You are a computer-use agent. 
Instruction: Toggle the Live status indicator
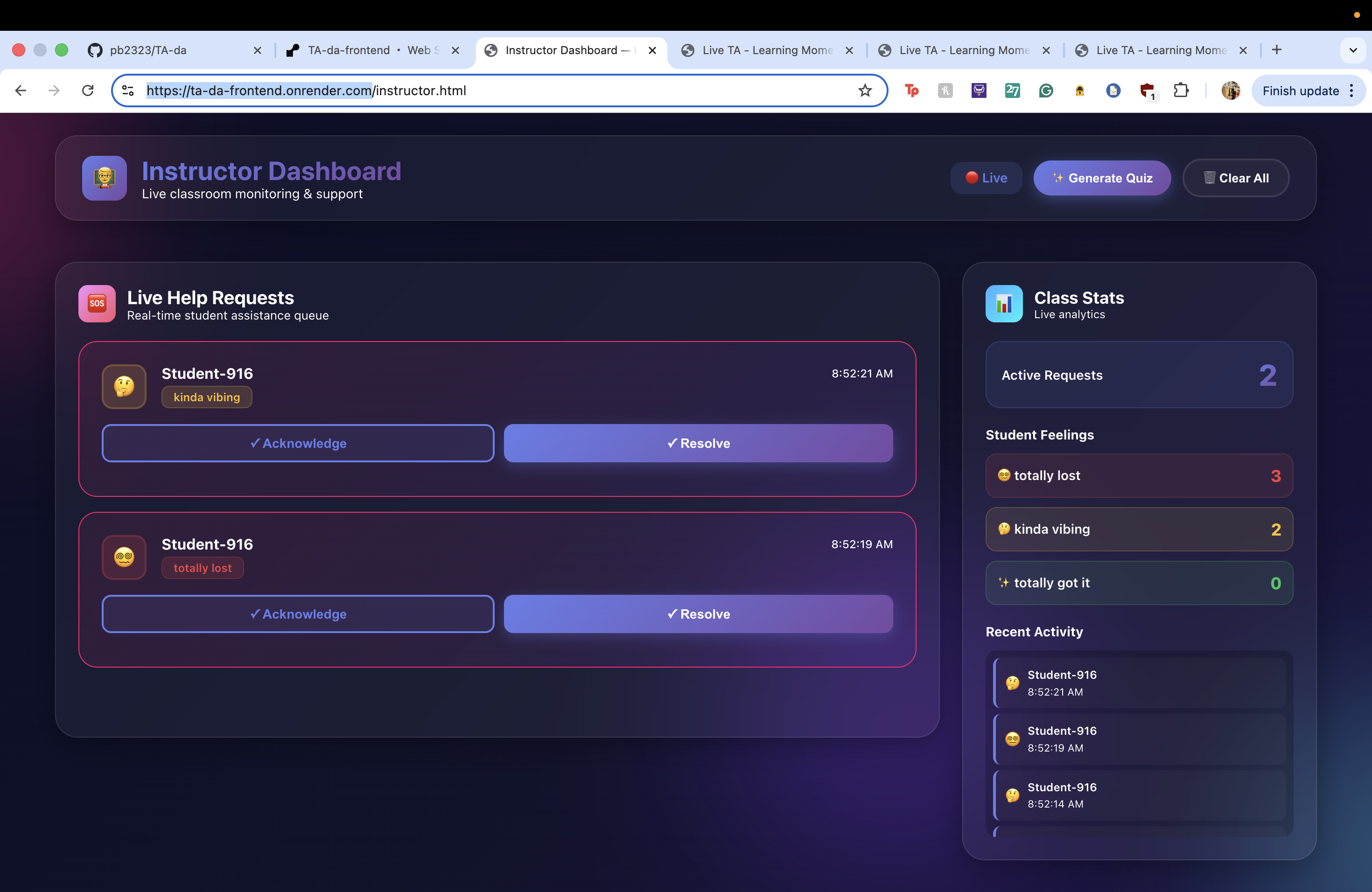(x=986, y=178)
